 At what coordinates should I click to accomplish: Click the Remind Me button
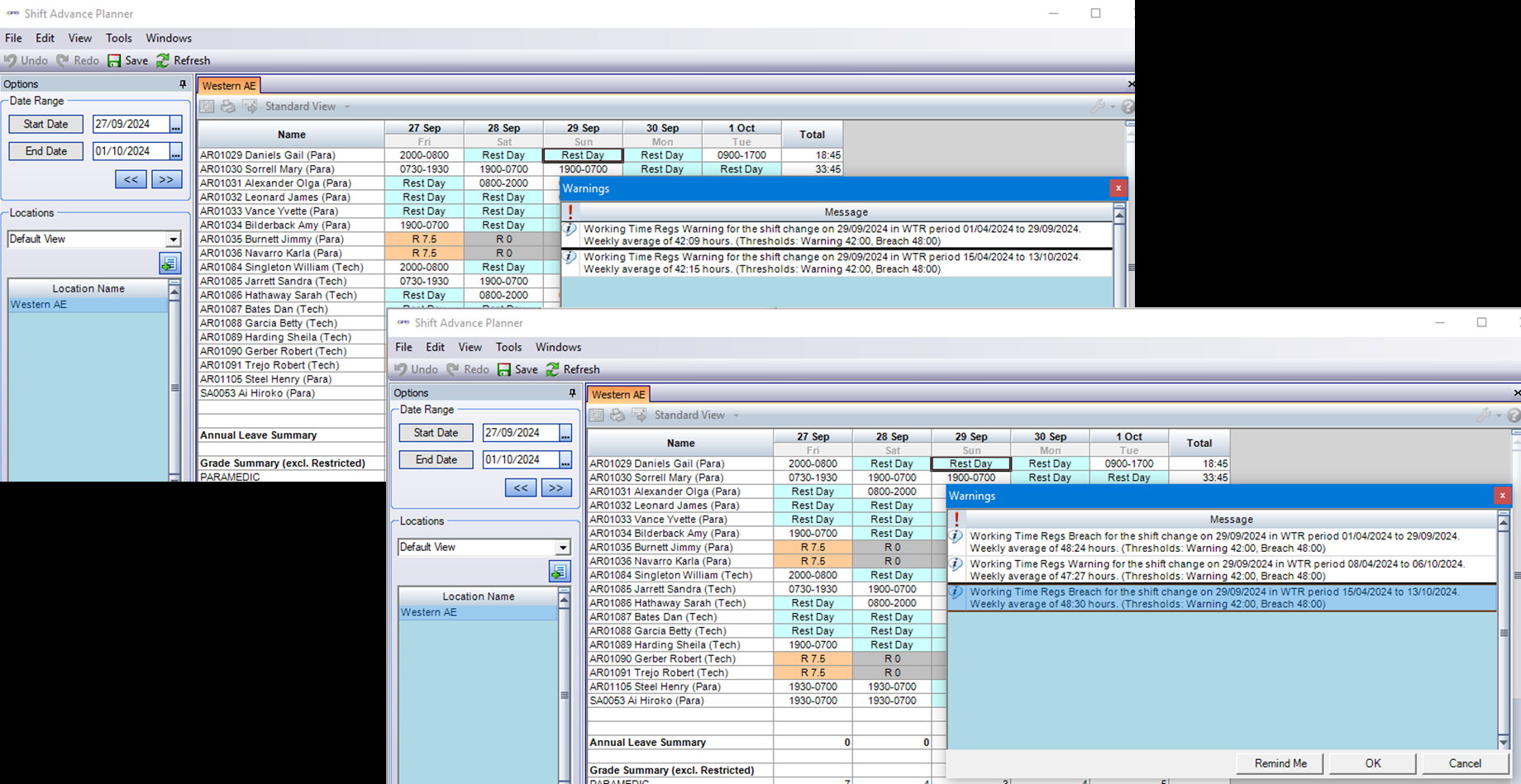click(x=1280, y=763)
